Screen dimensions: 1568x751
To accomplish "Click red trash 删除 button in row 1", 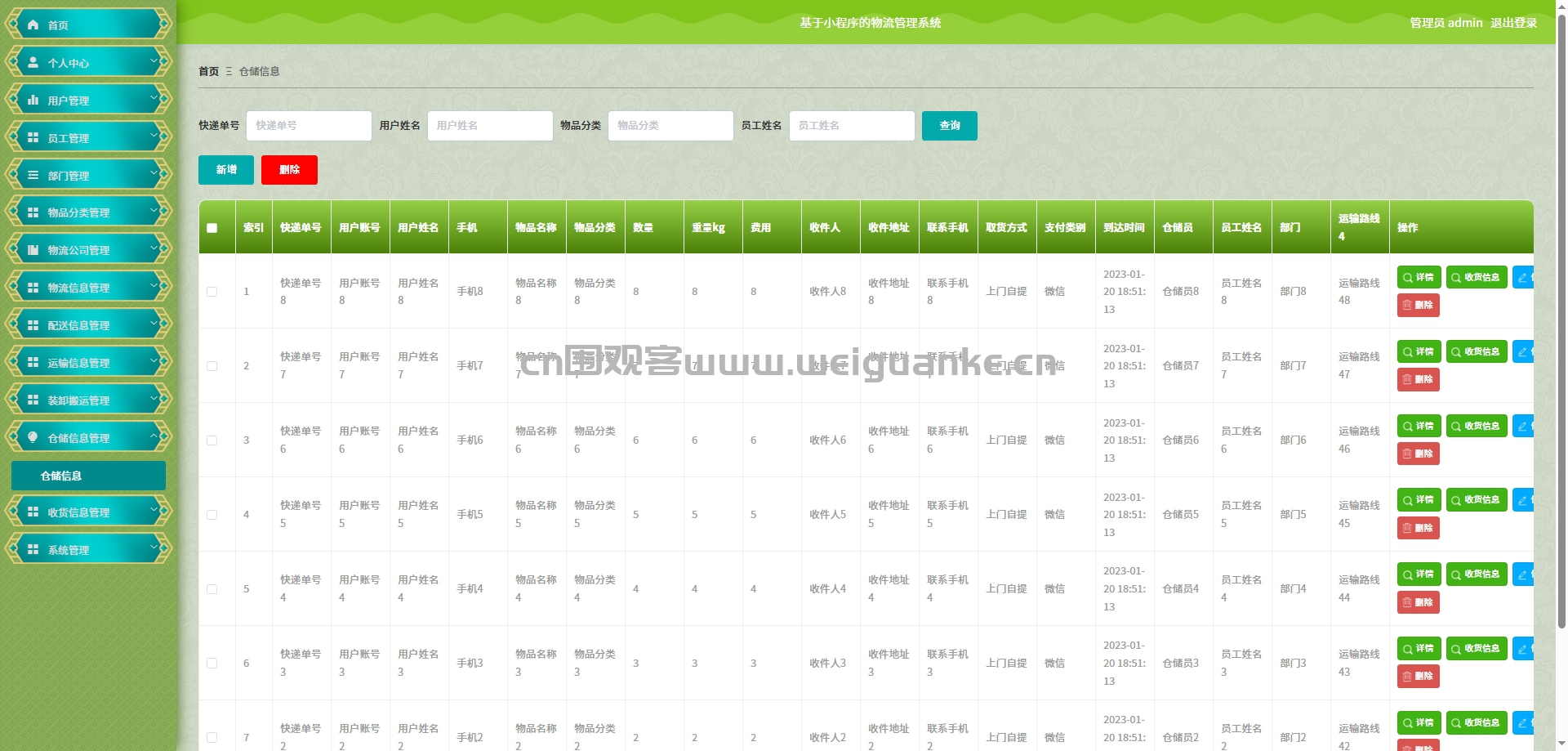I will pyautogui.click(x=1418, y=306).
